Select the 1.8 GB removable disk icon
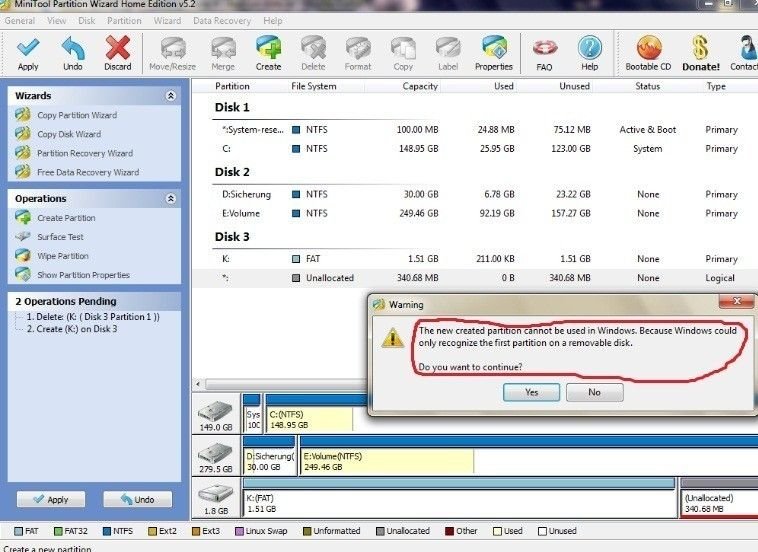The width and height of the screenshot is (758, 552). pyautogui.click(x=216, y=495)
